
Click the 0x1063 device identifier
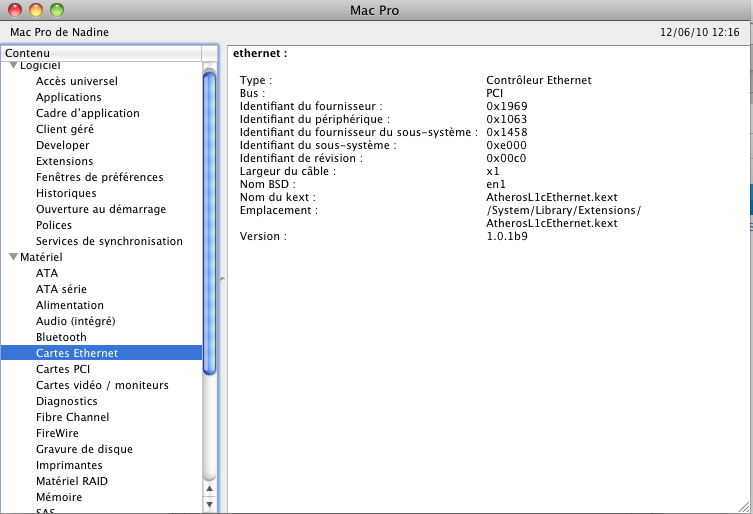pyautogui.click(x=507, y=119)
